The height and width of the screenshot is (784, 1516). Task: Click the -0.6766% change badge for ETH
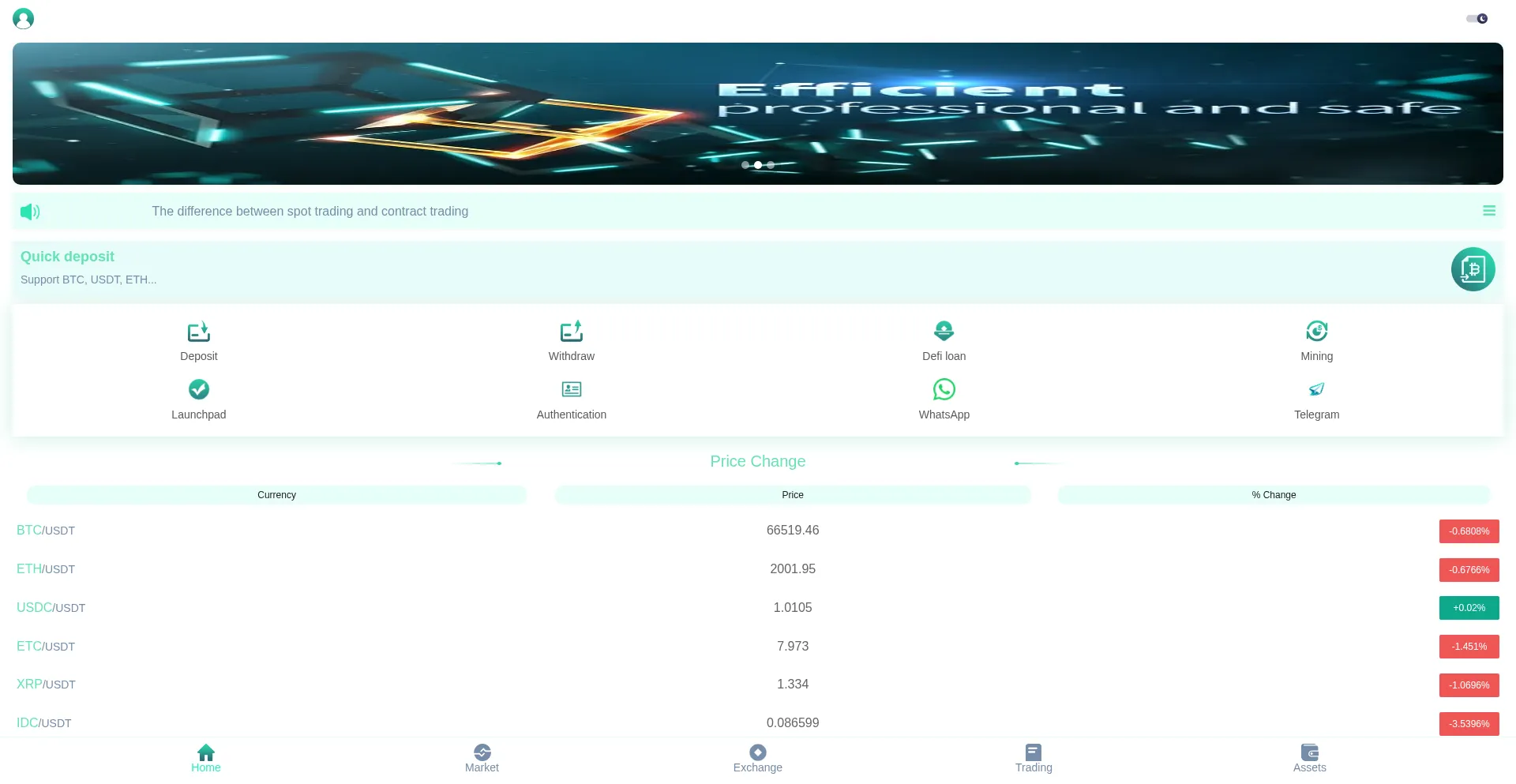(x=1469, y=570)
